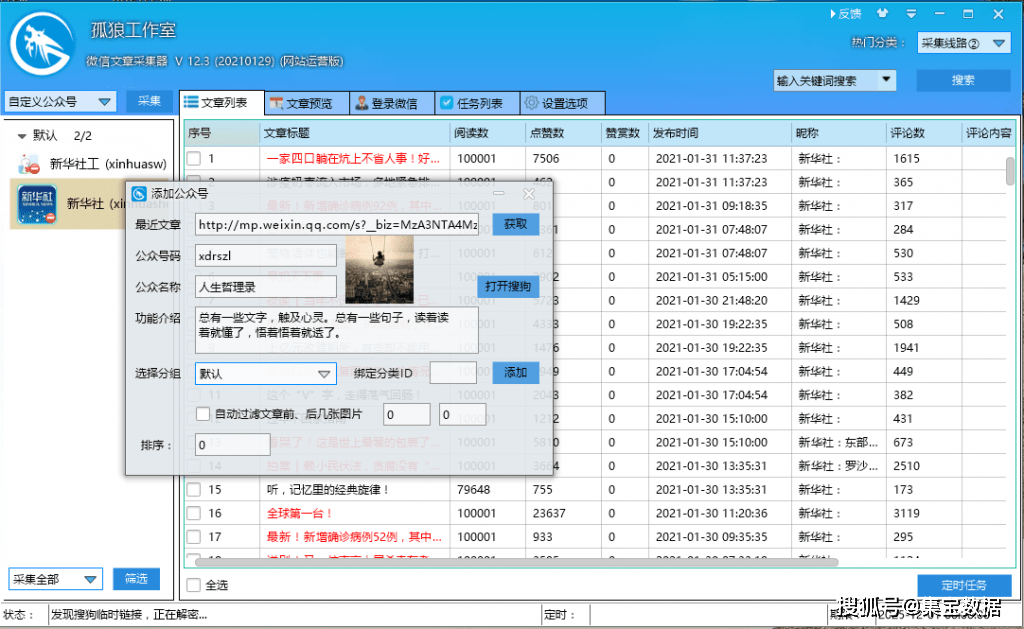1024x629 pixels.
Task: Click the 搜索 button
Action: (963, 80)
